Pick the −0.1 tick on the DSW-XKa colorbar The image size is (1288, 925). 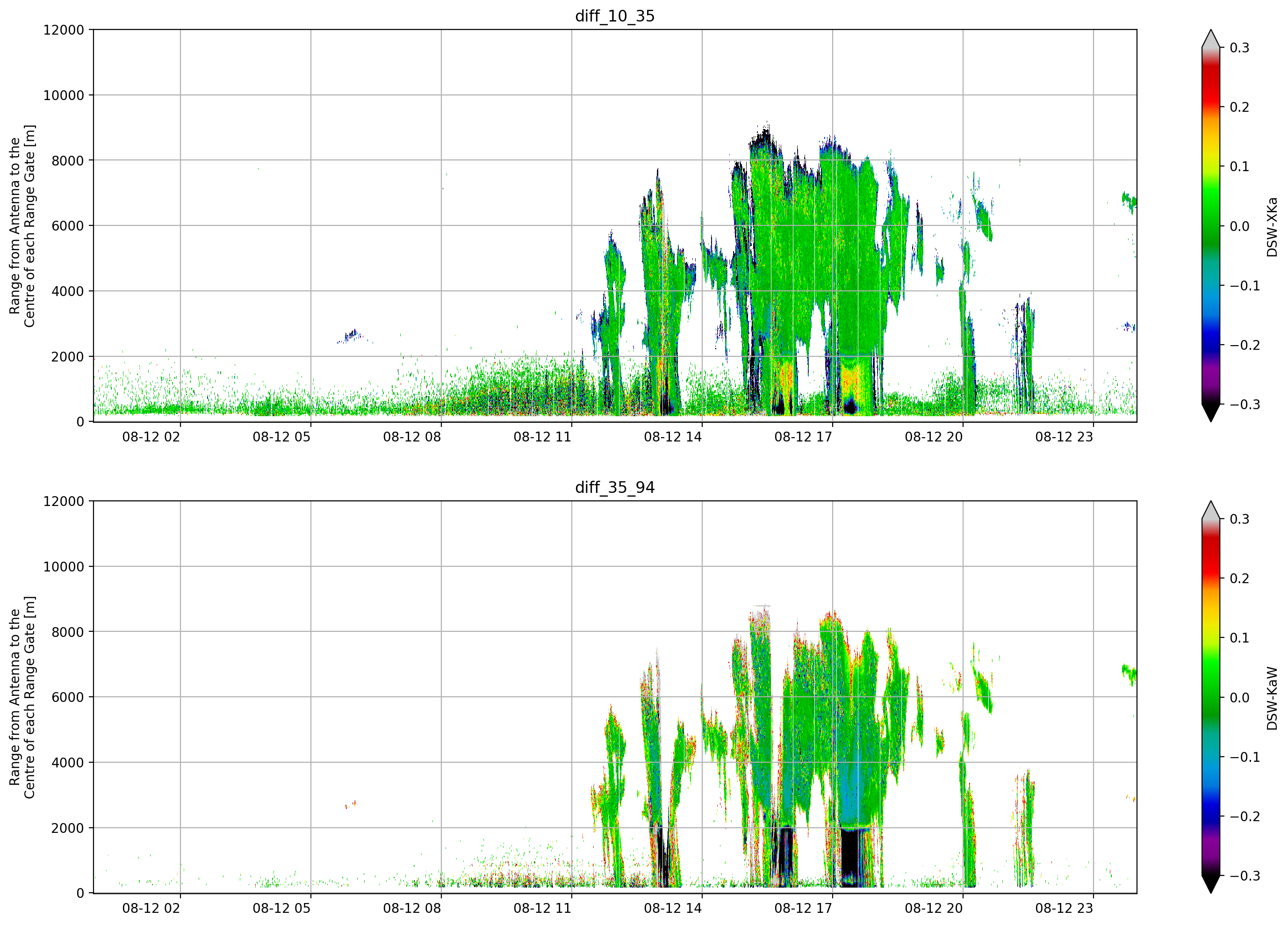point(1245,286)
